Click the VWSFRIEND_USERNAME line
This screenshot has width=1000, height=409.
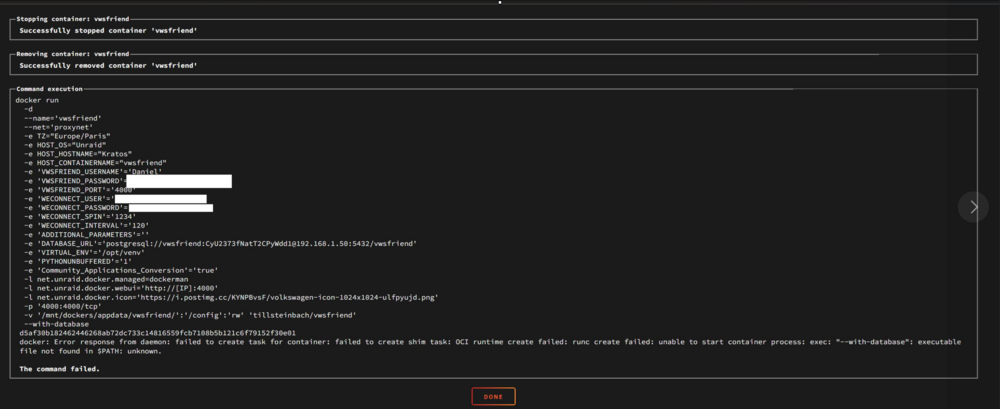pyautogui.click(x=93, y=172)
